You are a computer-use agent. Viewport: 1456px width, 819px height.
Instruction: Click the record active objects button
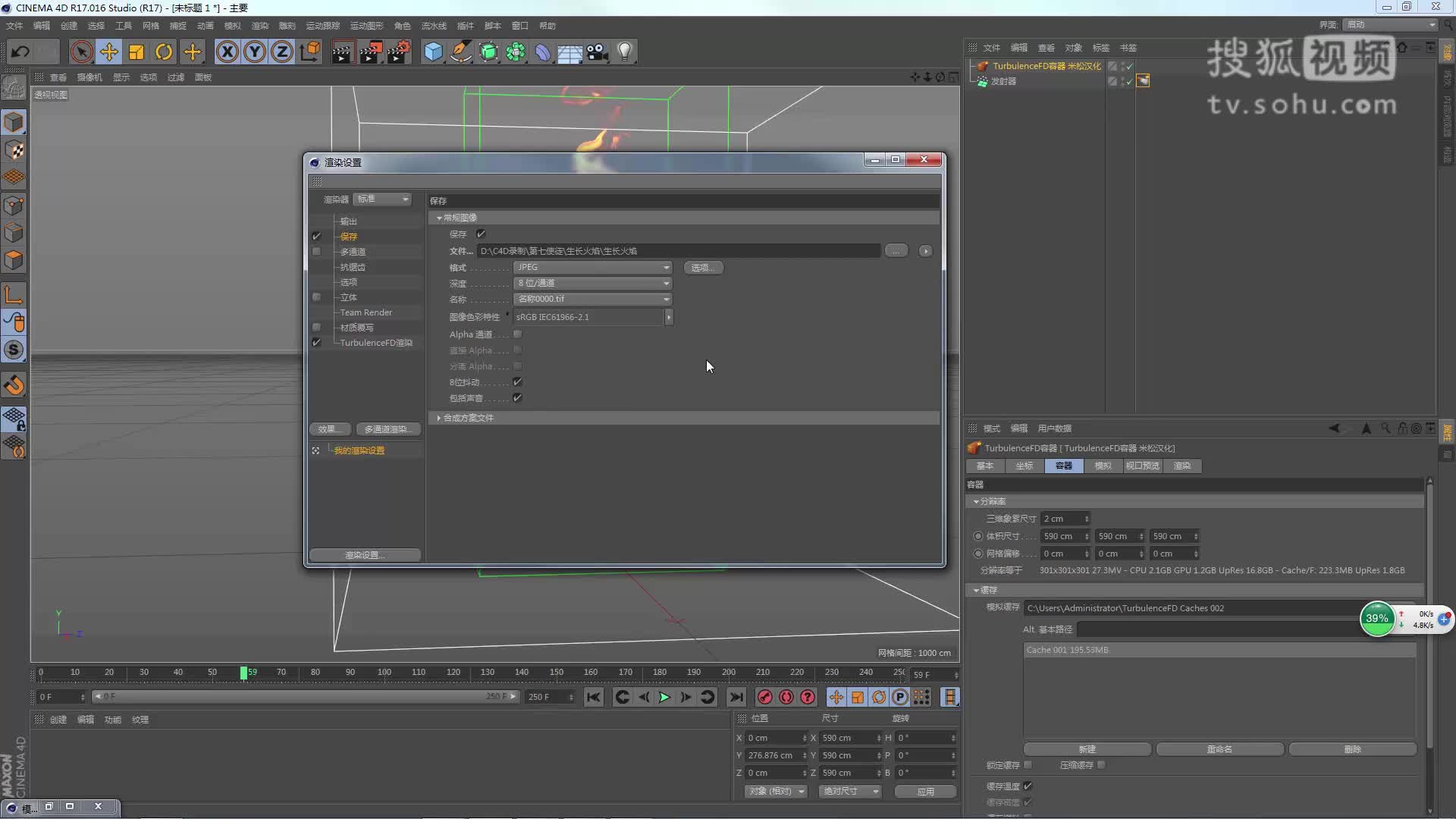click(x=765, y=697)
